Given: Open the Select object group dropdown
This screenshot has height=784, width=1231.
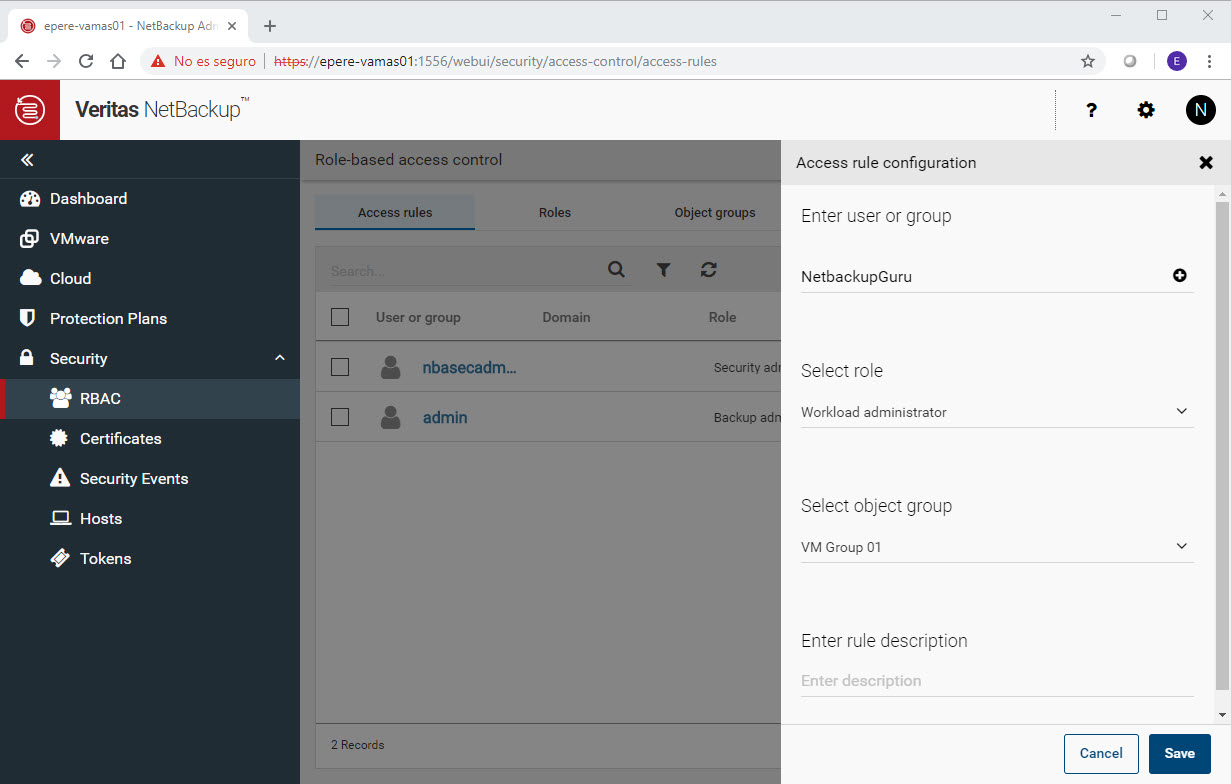Looking at the screenshot, I should [997, 547].
